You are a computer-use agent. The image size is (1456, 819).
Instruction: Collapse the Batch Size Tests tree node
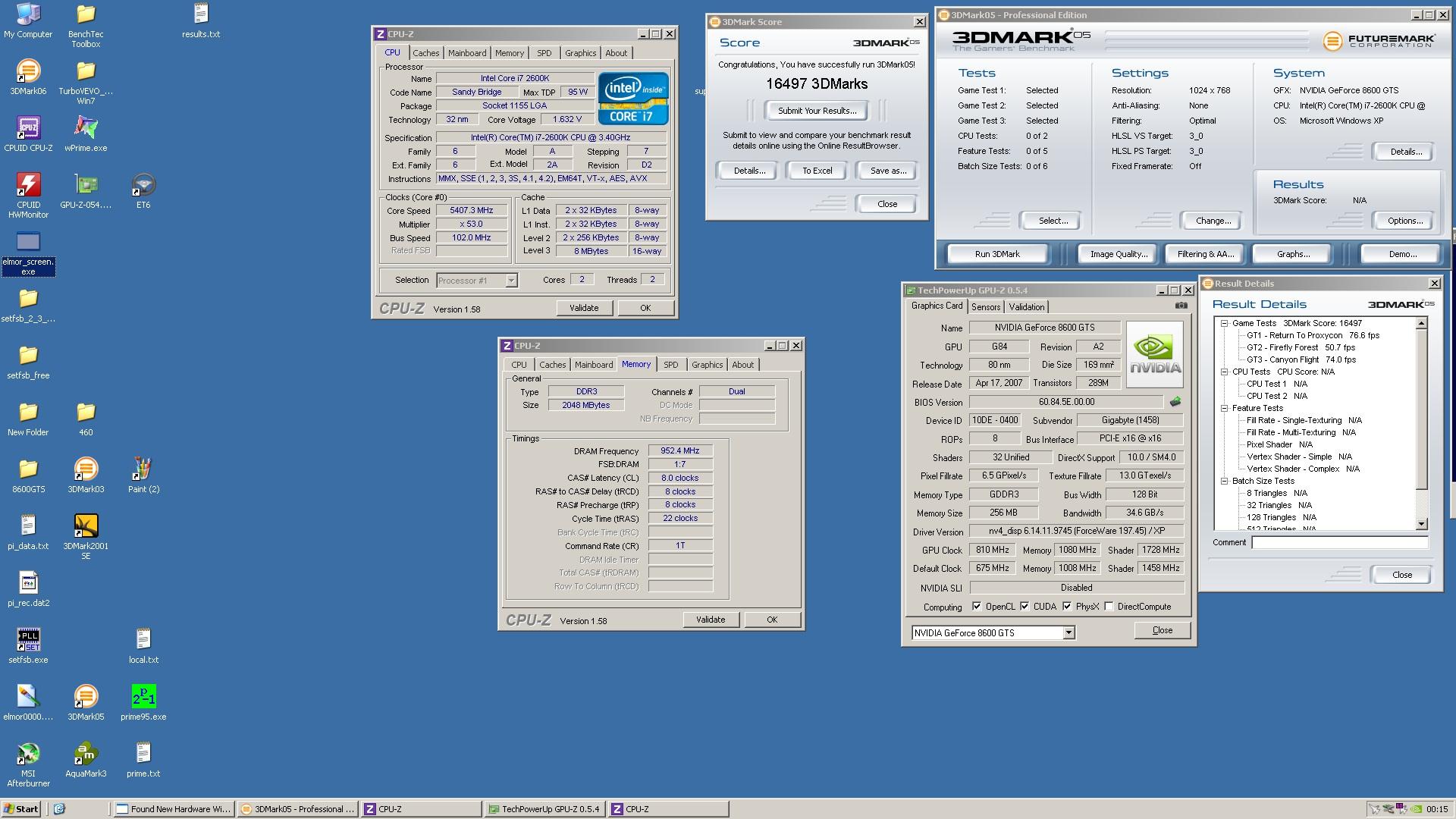1224,481
